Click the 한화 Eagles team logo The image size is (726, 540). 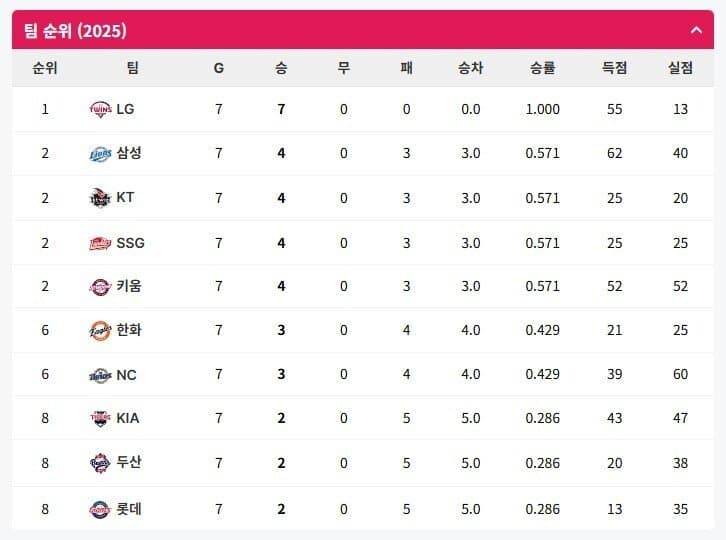pyautogui.click(x=100, y=331)
